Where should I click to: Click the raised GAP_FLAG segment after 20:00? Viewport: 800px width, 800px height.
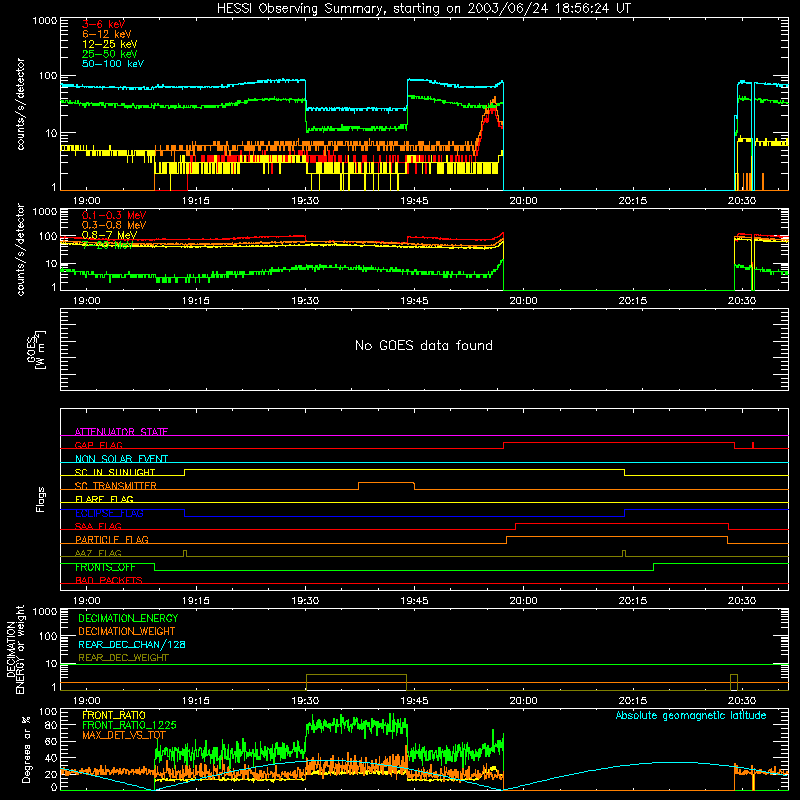tap(619, 443)
